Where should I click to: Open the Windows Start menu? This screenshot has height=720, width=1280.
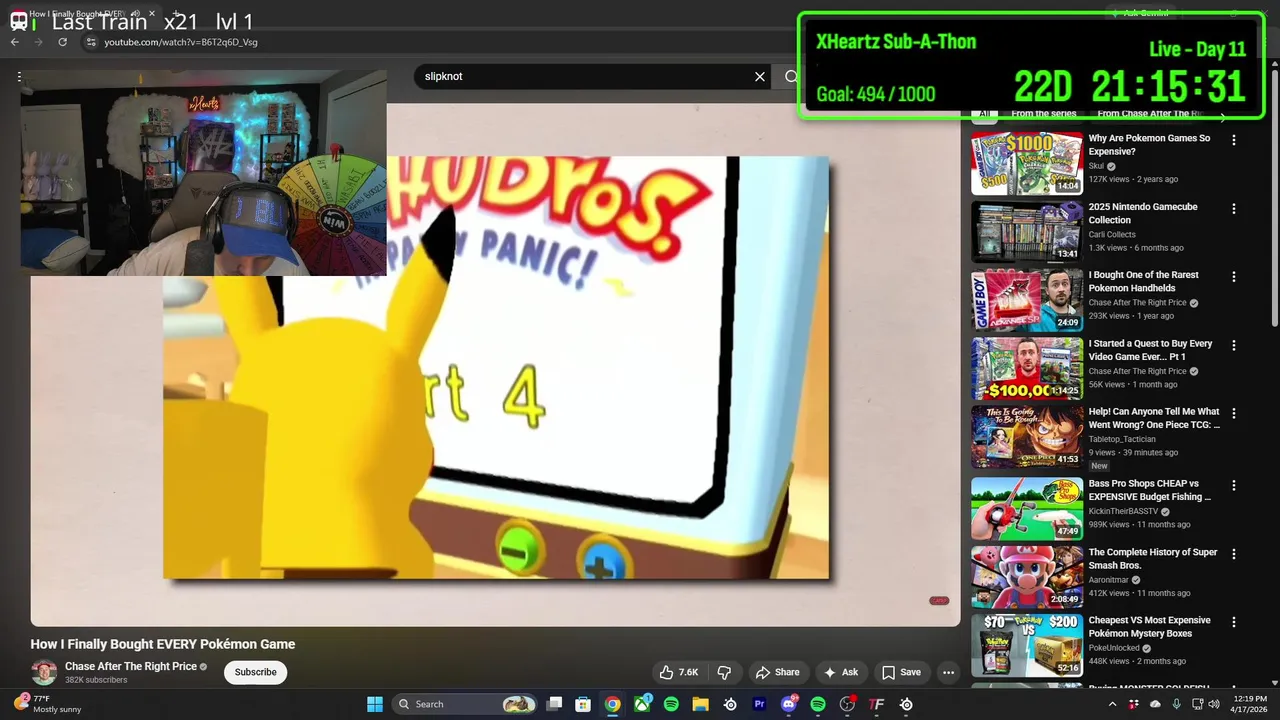pos(375,704)
